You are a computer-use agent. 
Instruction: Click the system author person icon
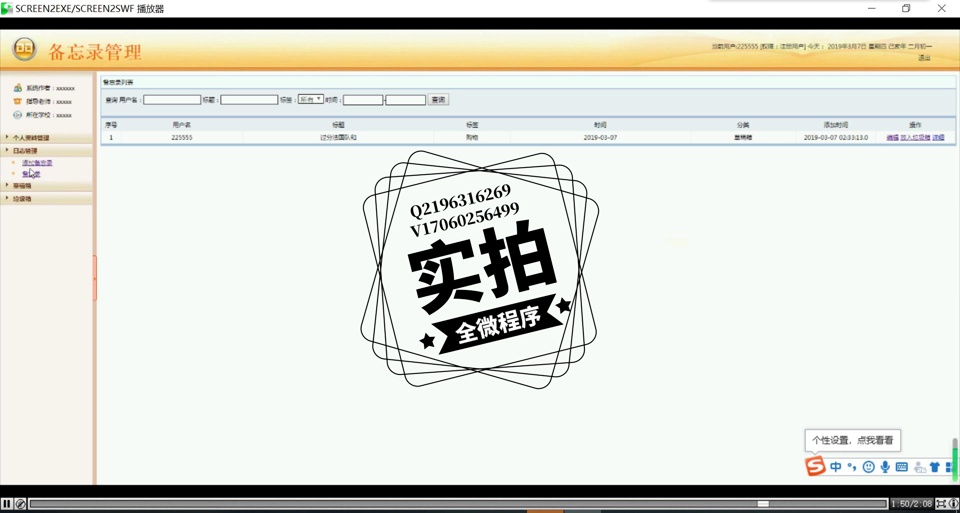pyautogui.click(x=18, y=88)
